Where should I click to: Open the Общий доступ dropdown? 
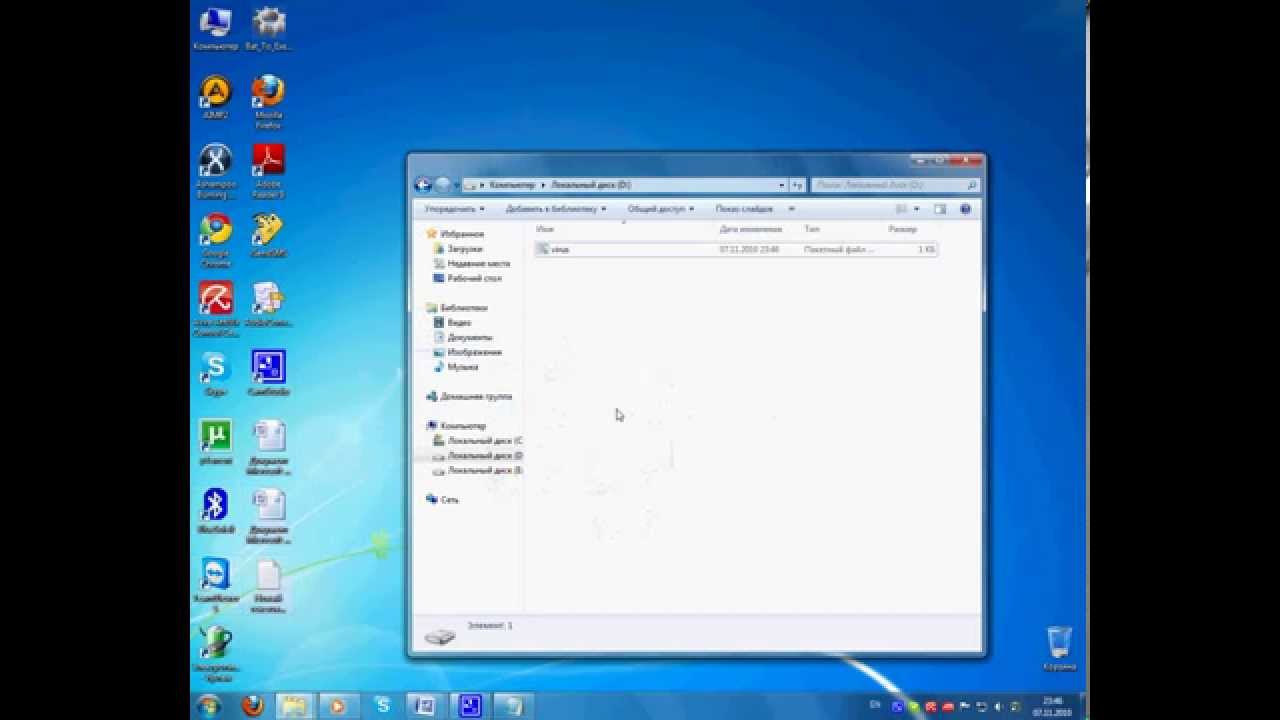tap(661, 209)
